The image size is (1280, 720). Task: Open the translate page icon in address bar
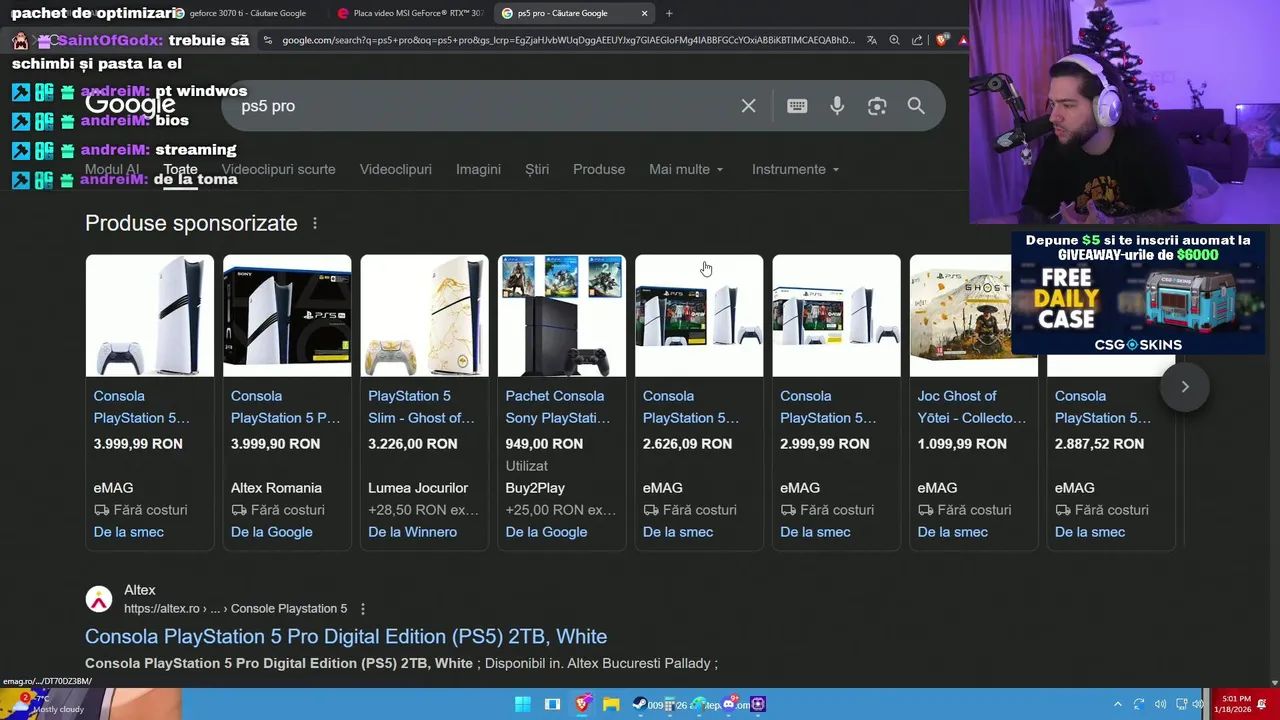(872, 41)
